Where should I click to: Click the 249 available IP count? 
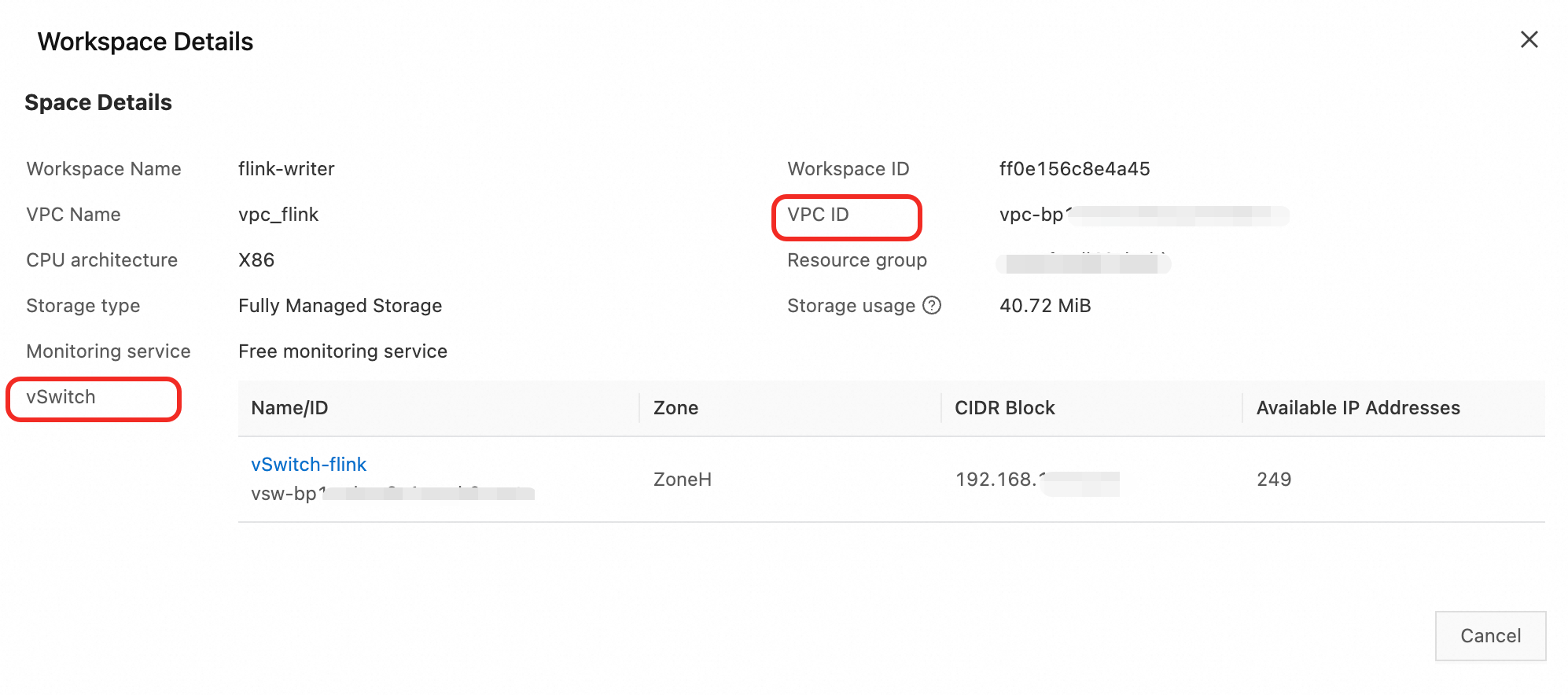point(1273,480)
